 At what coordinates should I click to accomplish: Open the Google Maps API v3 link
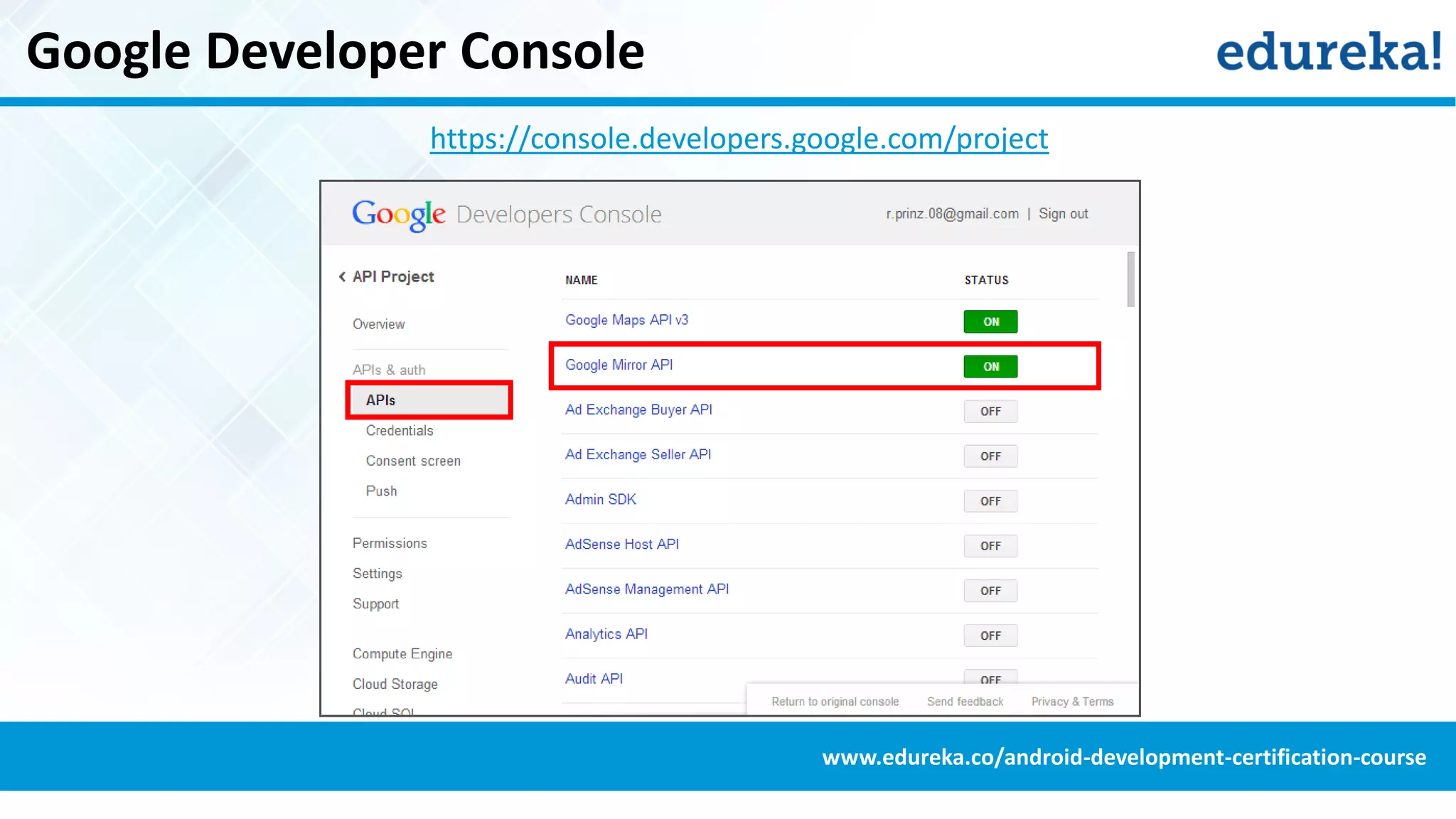[626, 320]
